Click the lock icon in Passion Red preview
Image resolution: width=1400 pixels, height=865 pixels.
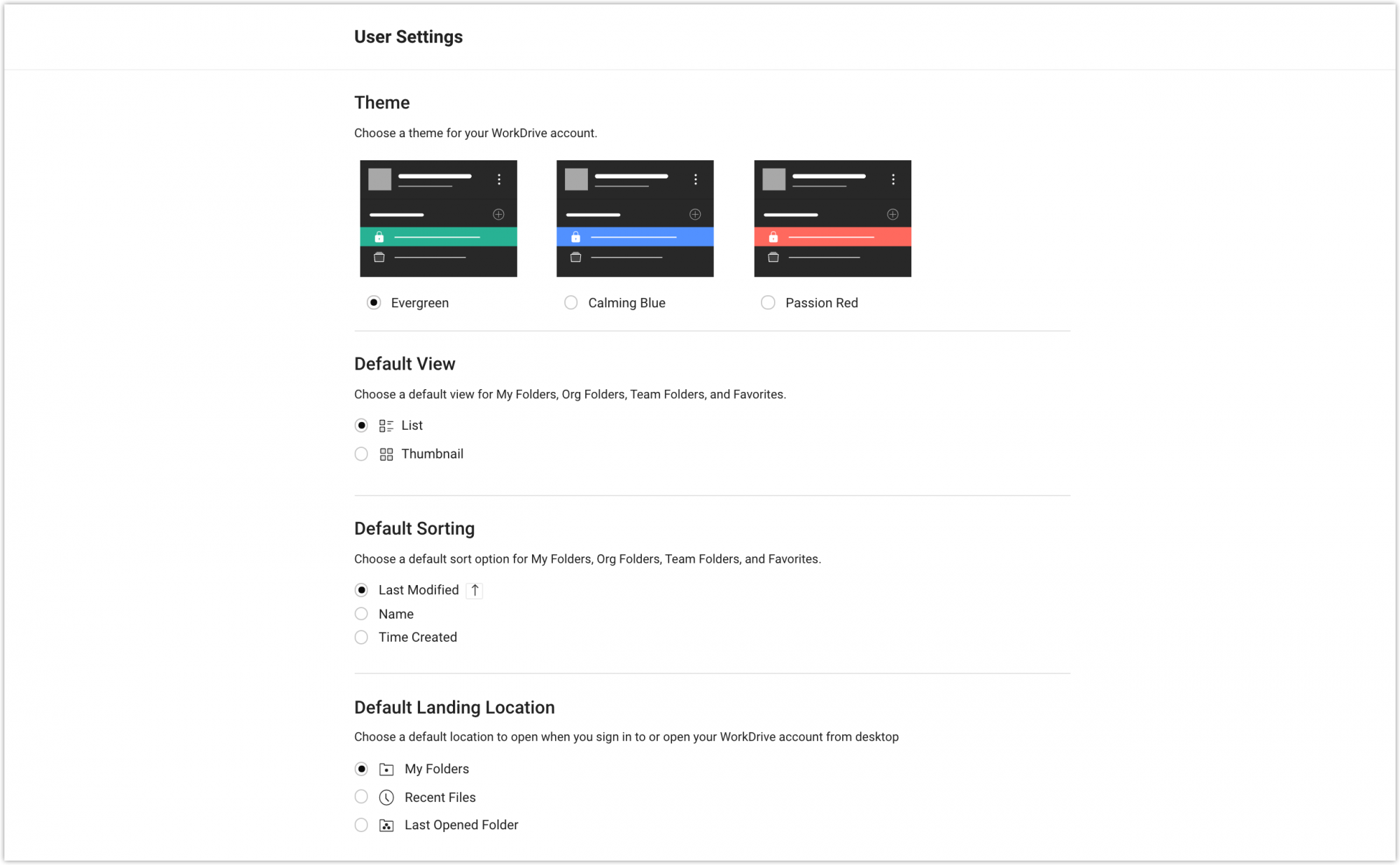point(773,237)
